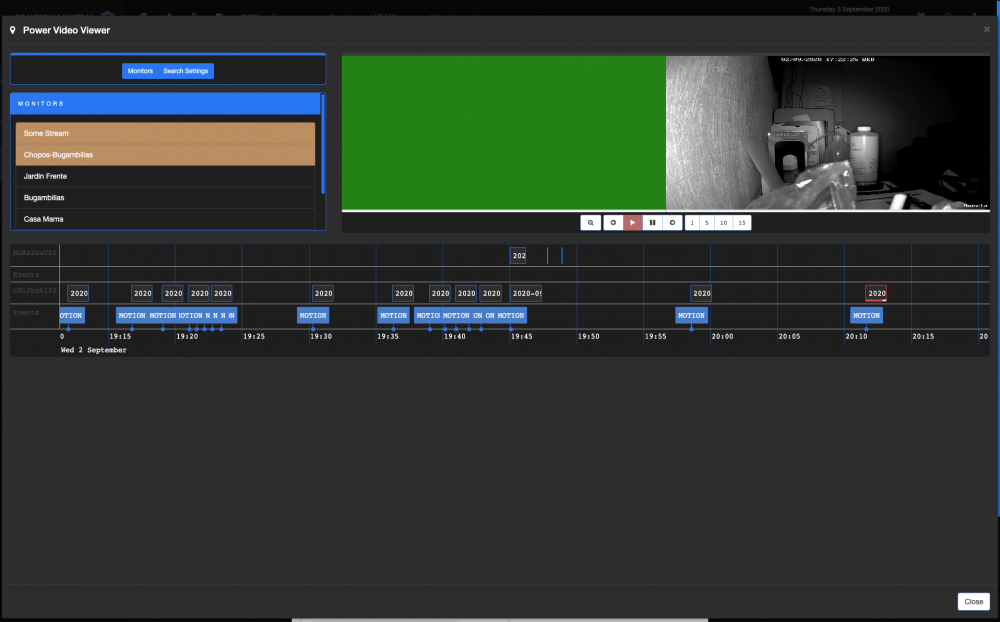The image size is (1000, 622).
Task: Pause the video playback
Action: [652, 223]
